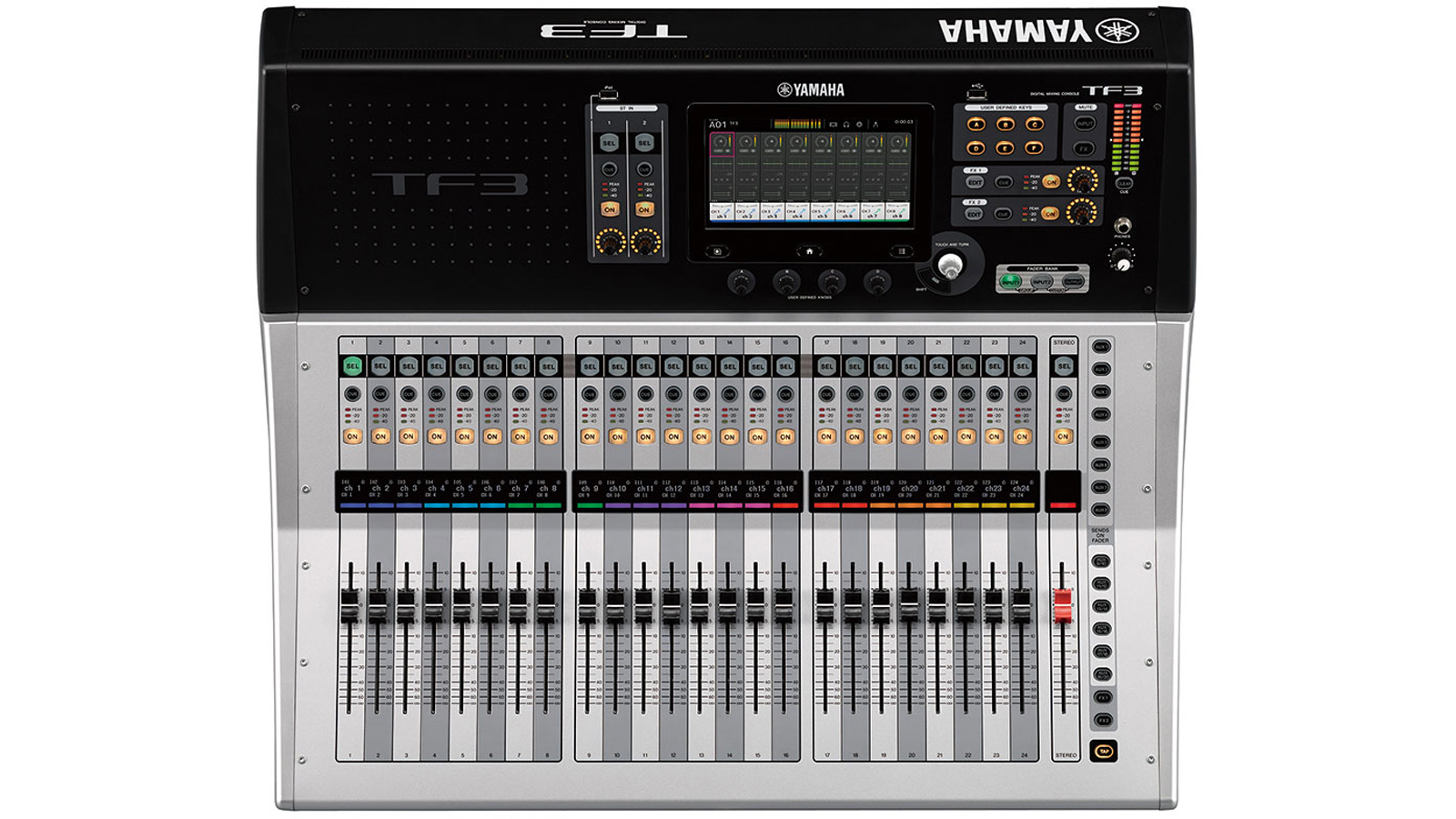Click the Touch and Turn knob
The width and height of the screenshot is (1456, 819).
[x=950, y=266]
